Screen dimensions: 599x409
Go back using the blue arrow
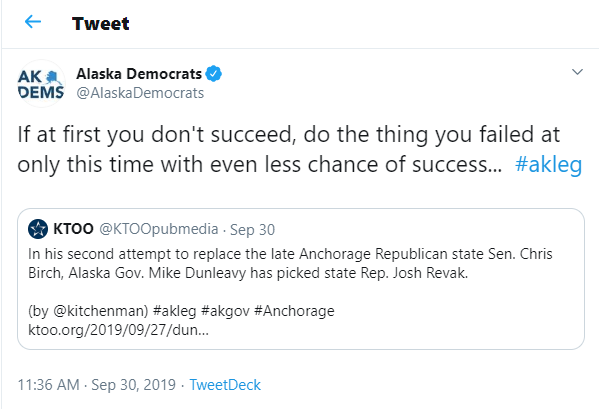click(33, 22)
